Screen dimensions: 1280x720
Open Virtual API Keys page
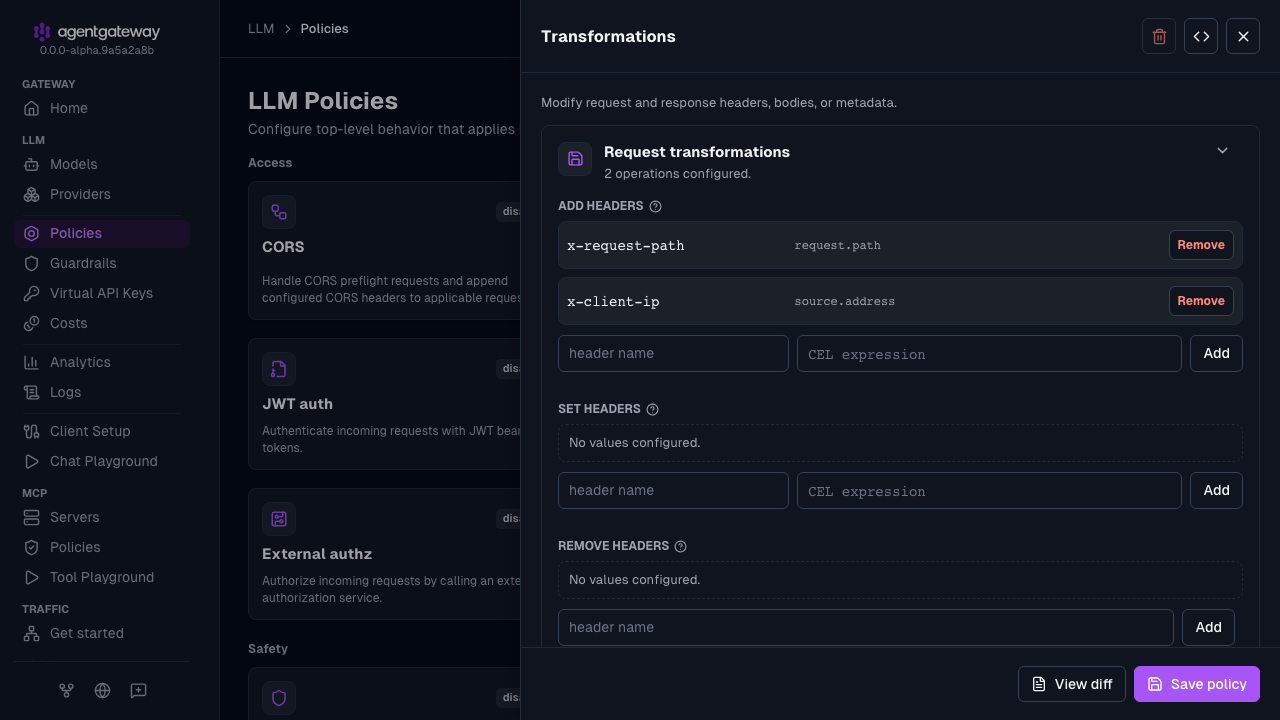[x=102, y=293]
